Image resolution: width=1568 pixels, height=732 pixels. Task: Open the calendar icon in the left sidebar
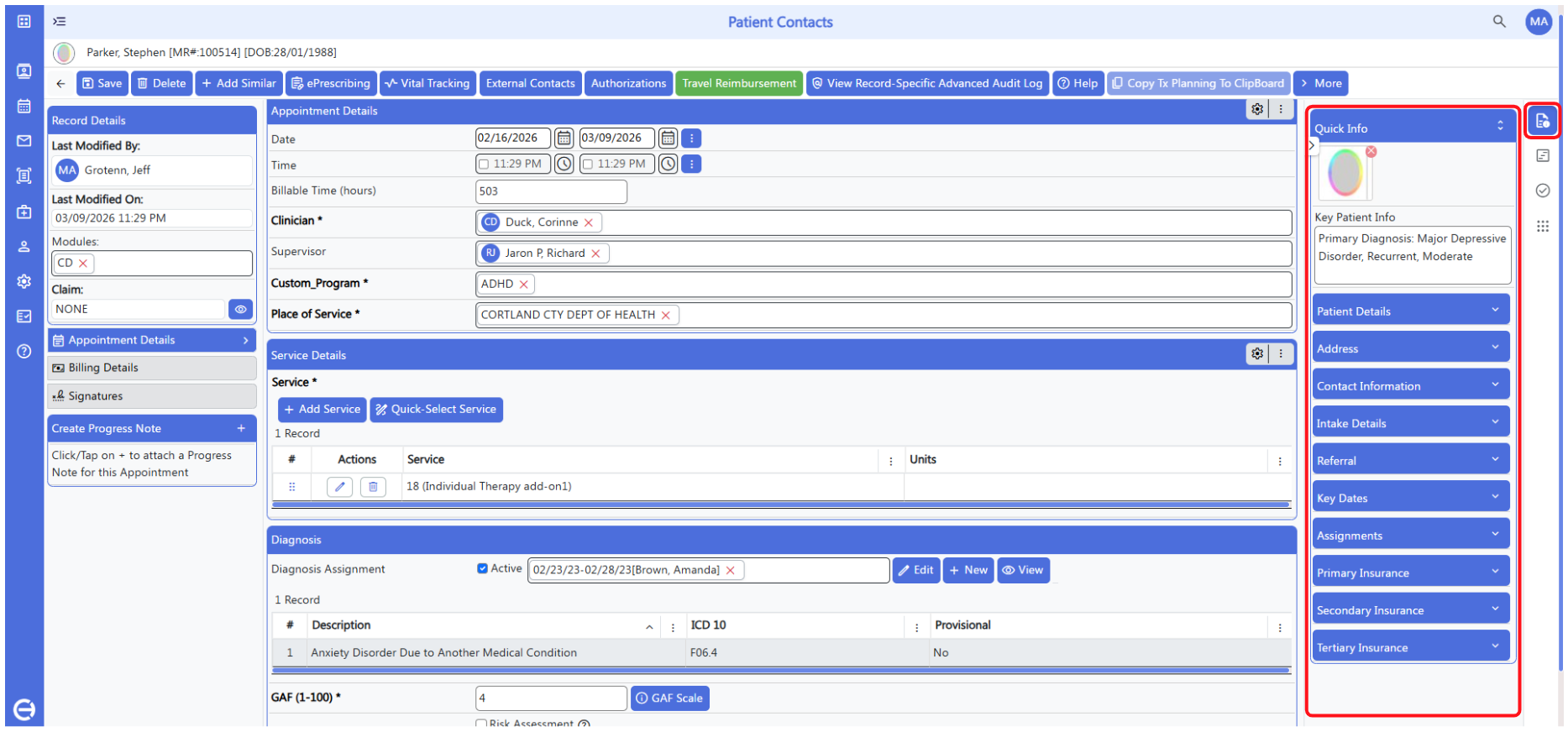(24, 106)
